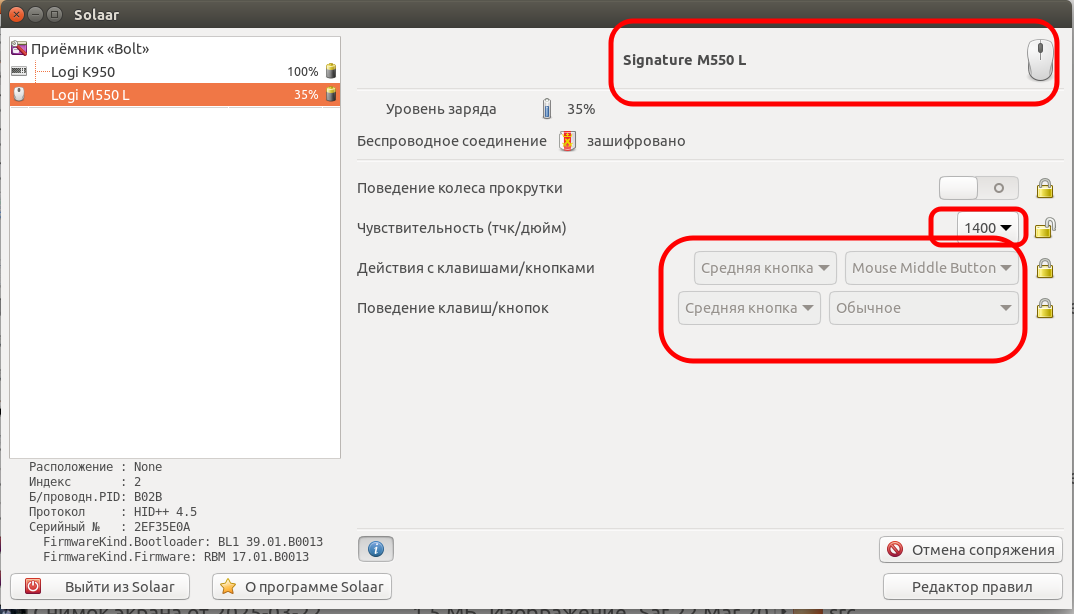The height and width of the screenshot is (614, 1074).
Task: Click the encryption shield icon
Action: coord(567,141)
